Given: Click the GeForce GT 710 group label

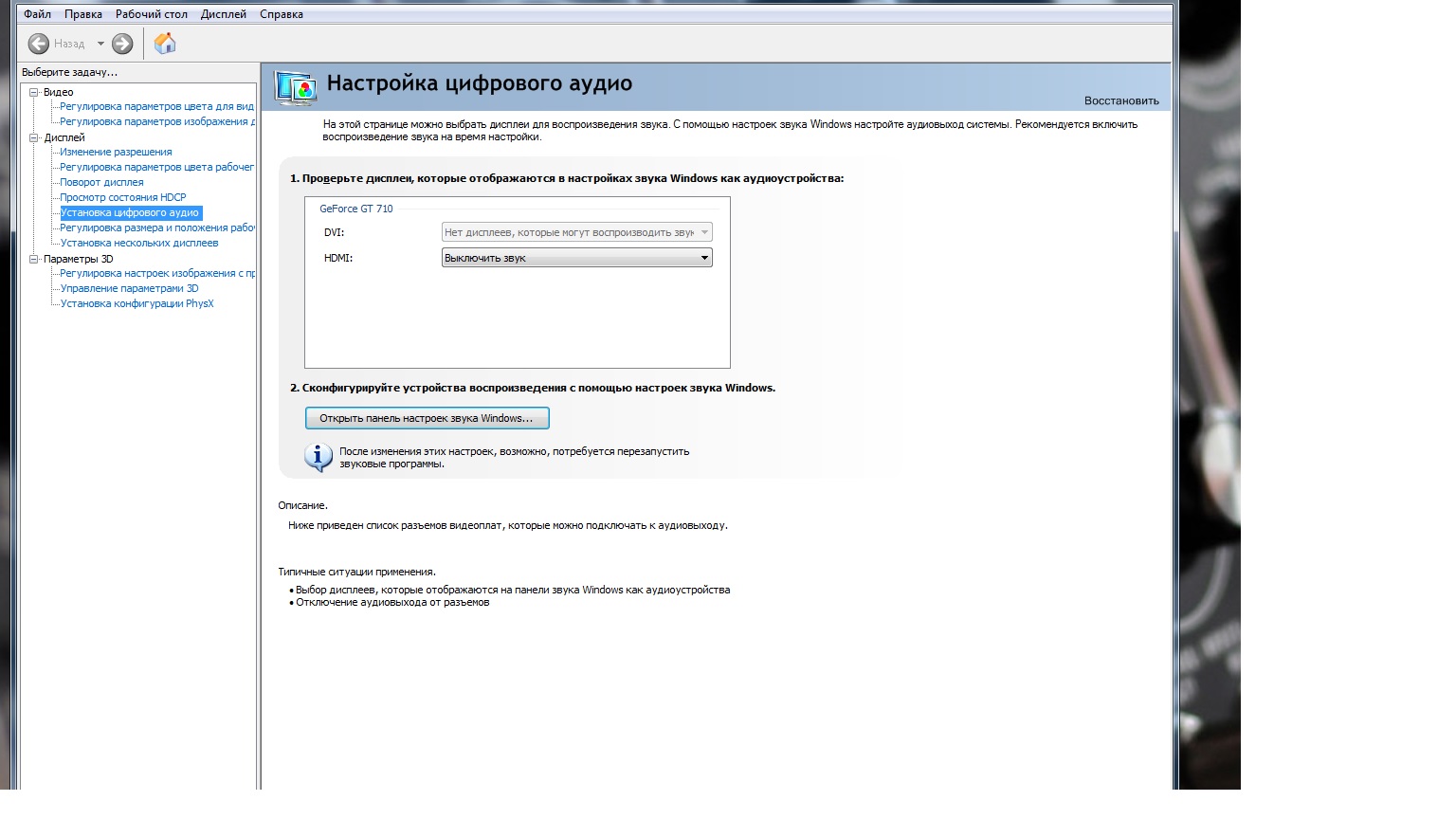Looking at the screenshot, I should (x=355, y=209).
